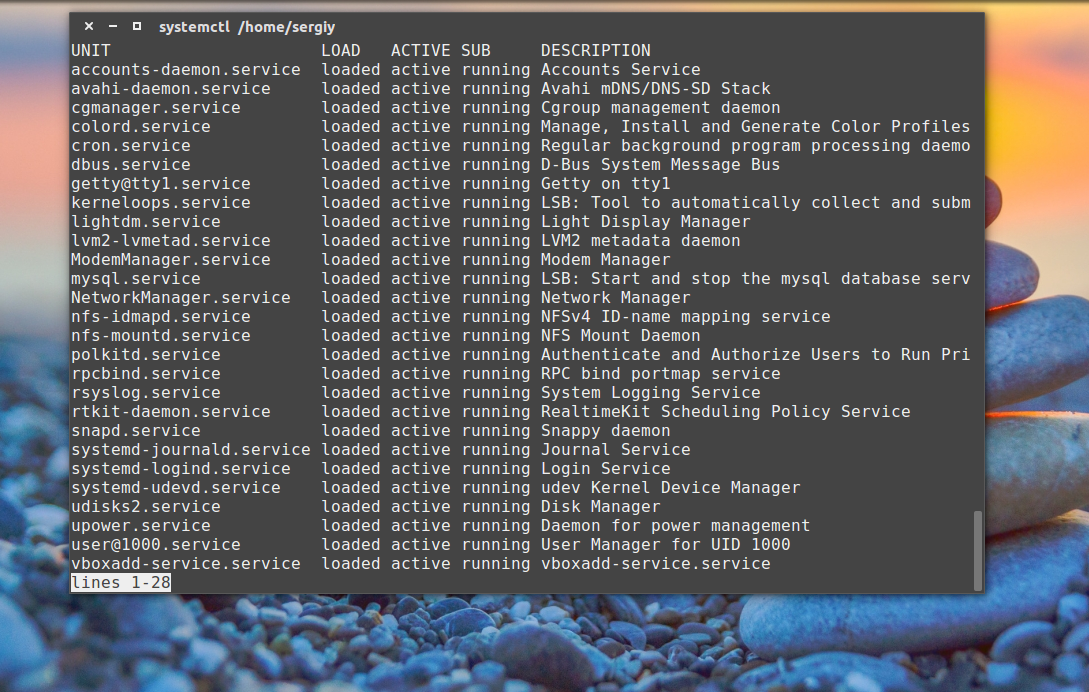The width and height of the screenshot is (1089, 692).
Task: Click the mysql.service unit name
Action: click(135, 279)
